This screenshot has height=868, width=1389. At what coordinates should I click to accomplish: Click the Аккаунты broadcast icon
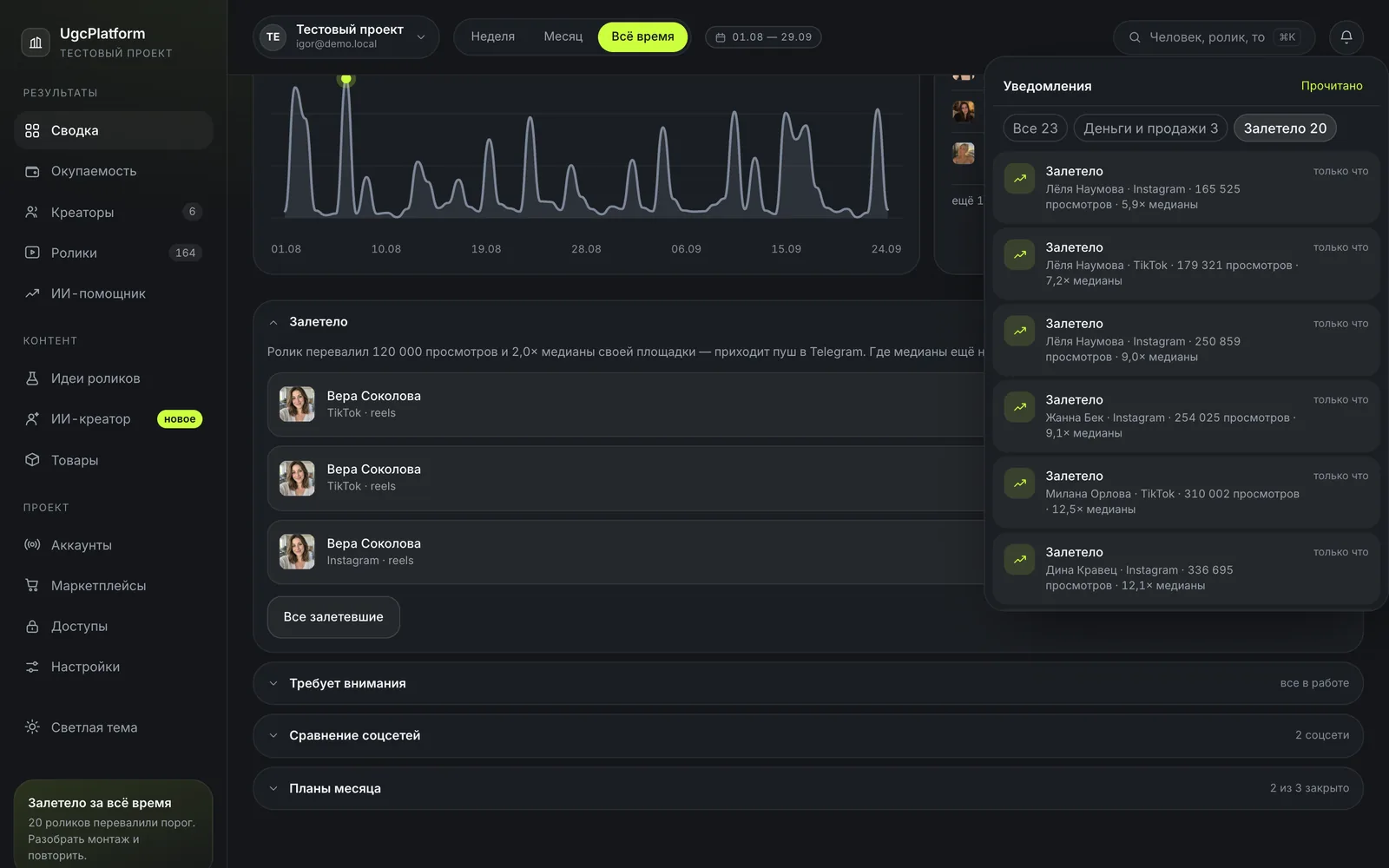32,545
